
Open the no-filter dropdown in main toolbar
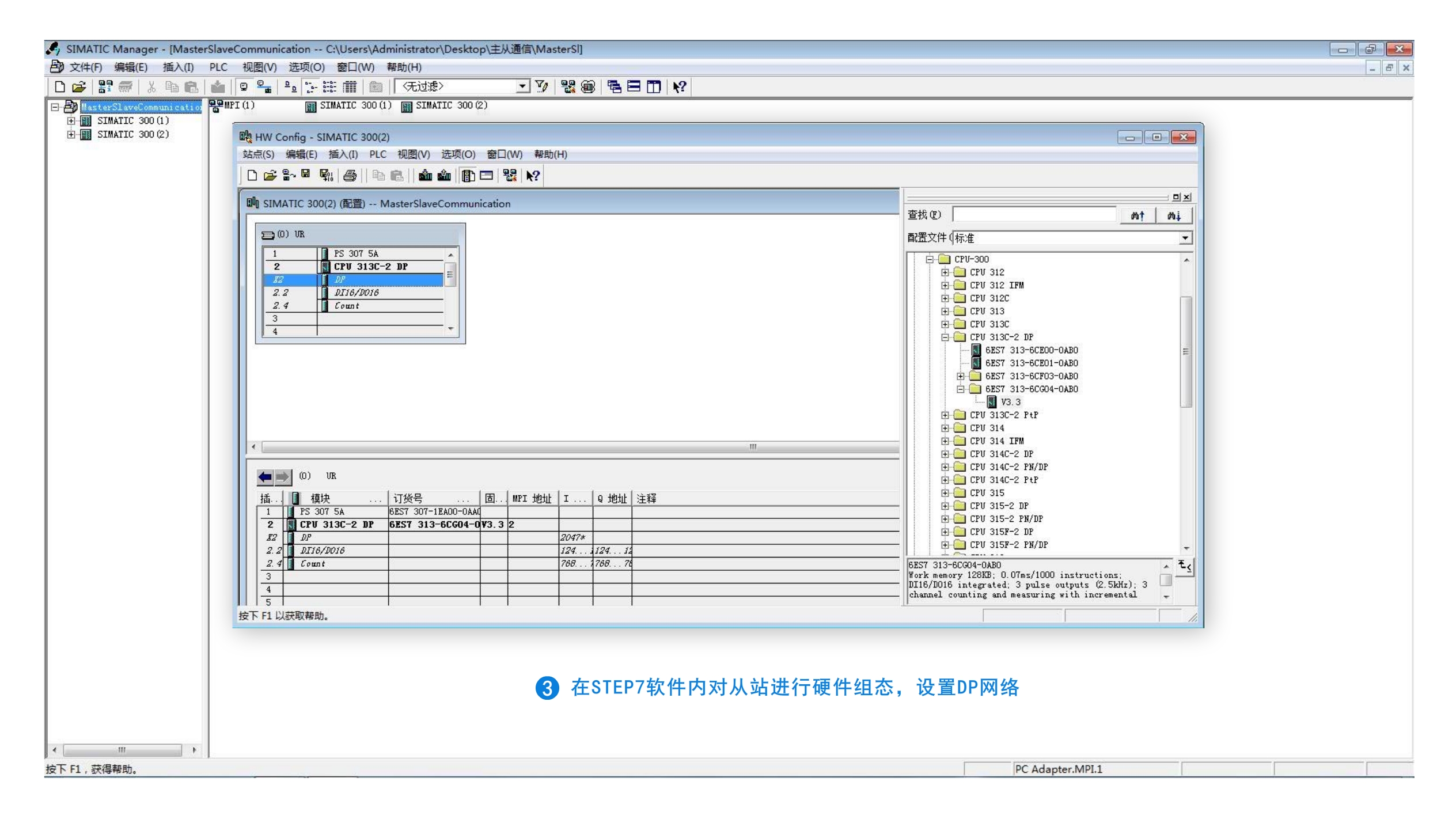coord(522,86)
